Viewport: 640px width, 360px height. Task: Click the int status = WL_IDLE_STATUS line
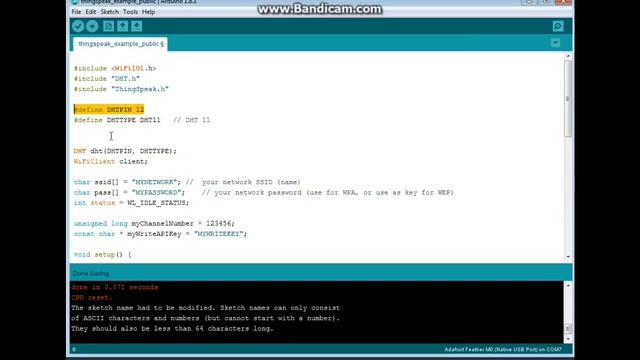(x=131, y=202)
